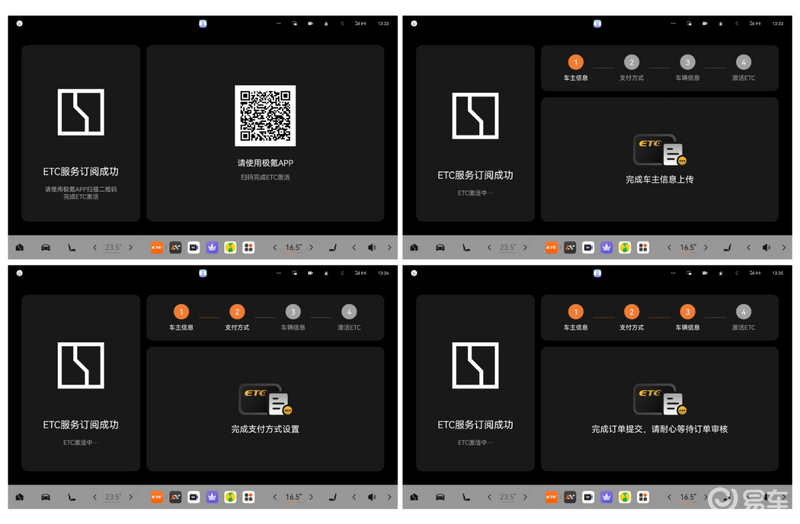Open all apps grid in QR code screen dock
Viewport: 800px width, 524px height.
[x=248, y=247]
